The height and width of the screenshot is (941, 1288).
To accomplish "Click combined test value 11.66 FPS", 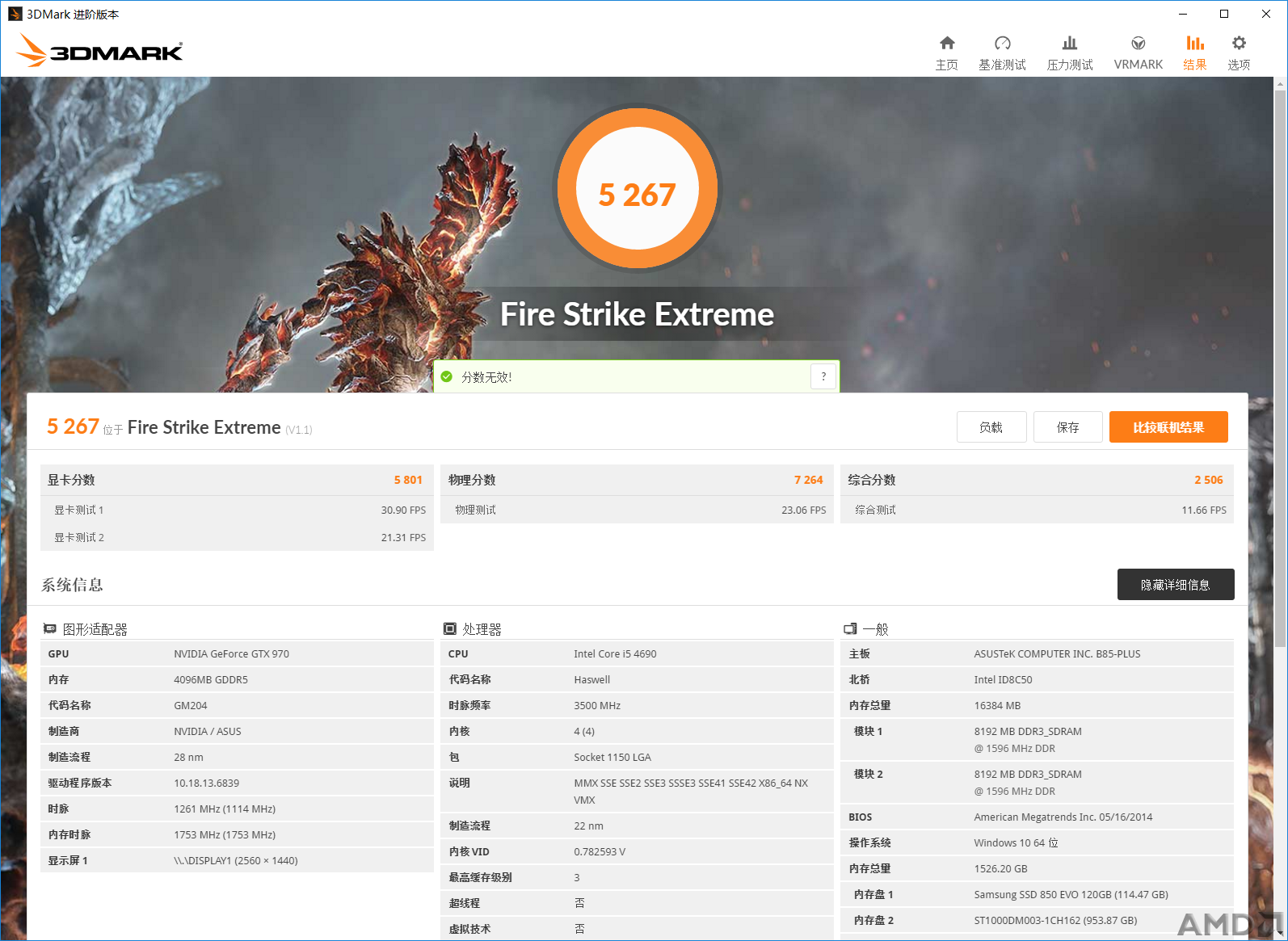I will pos(1204,510).
